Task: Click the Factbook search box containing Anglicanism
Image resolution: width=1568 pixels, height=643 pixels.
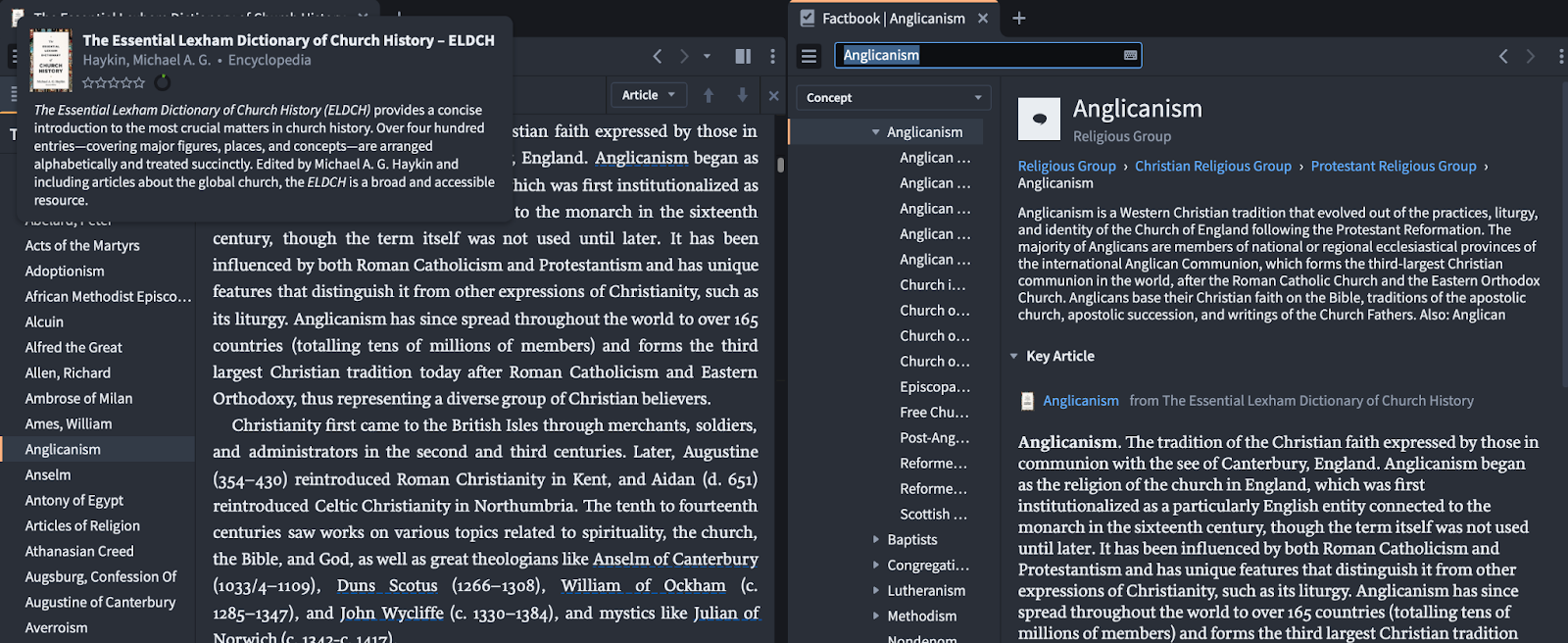Action: 988,55
